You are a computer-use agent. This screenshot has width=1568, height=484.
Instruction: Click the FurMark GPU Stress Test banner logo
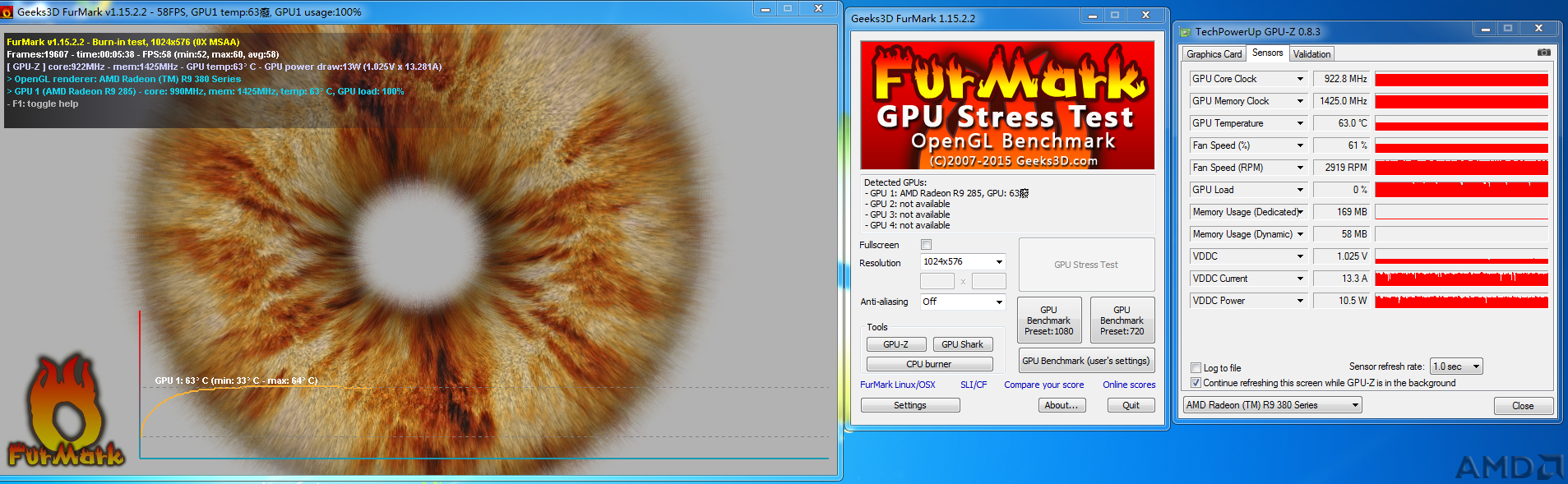[x=1007, y=105]
